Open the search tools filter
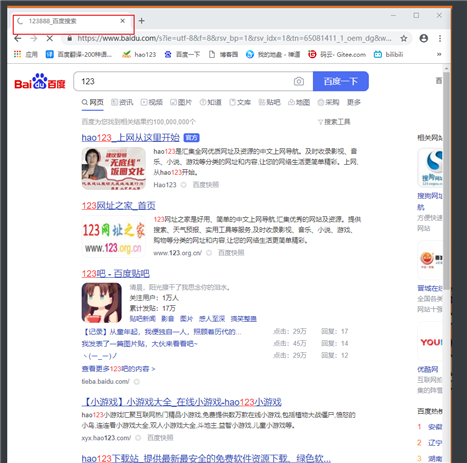This screenshot has width=467, height=463. [334, 122]
